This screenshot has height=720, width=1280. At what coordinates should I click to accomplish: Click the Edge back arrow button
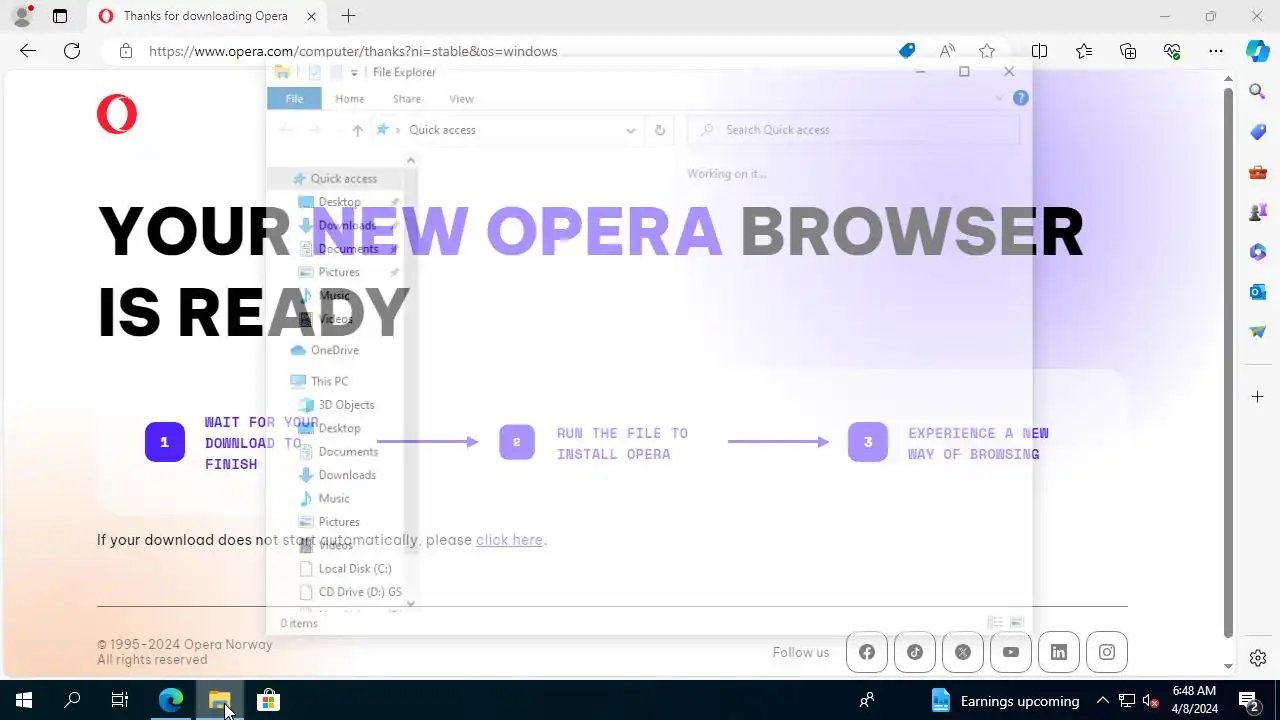pos(28,51)
